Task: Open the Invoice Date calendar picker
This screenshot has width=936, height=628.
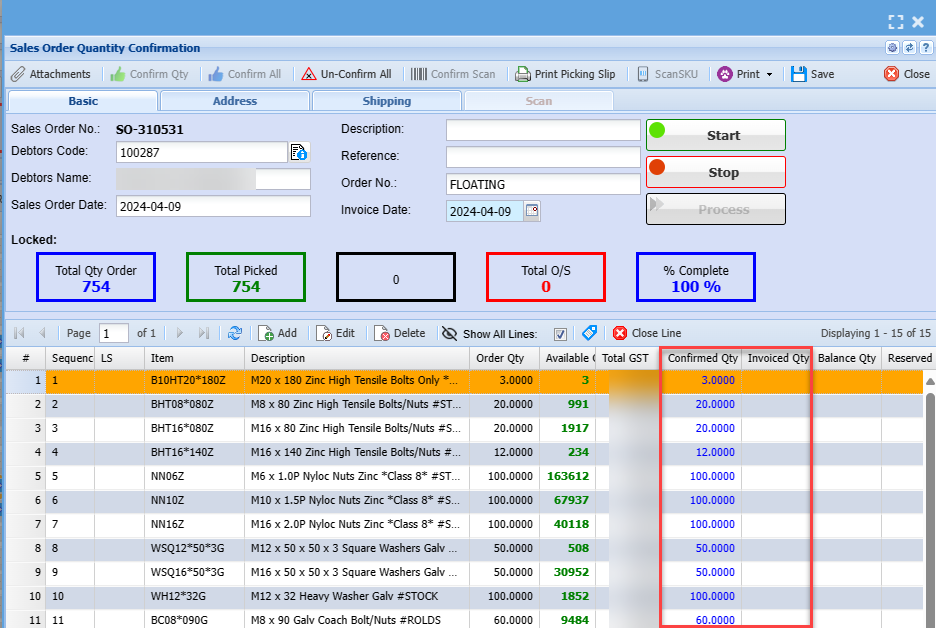Action: (532, 211)
